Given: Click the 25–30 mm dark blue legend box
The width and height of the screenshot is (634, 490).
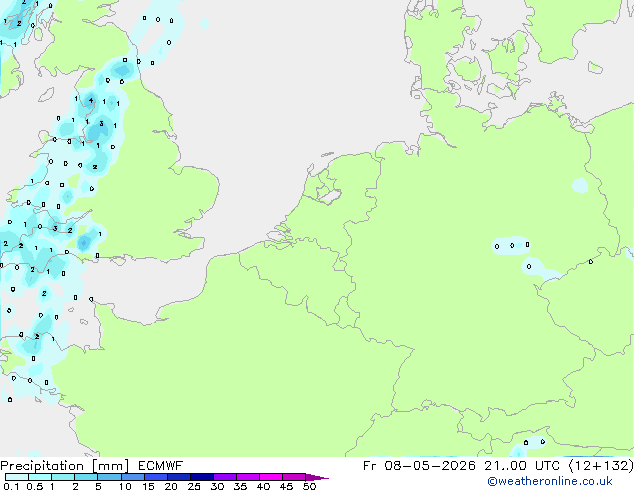Looking at the screenshot, I should coord(202,477).
